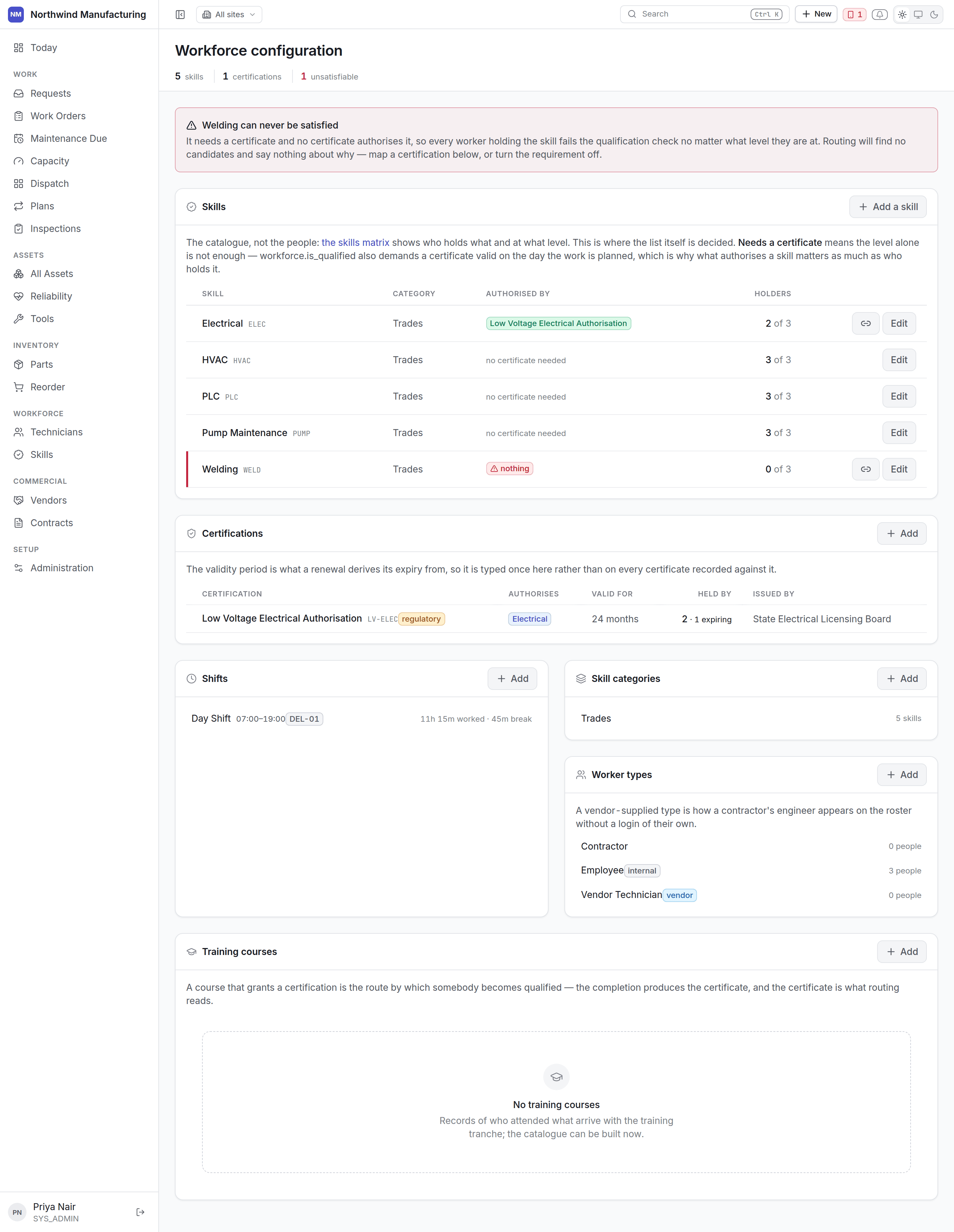Viewport: 954px width, 1232px height.
Task: Add a training course
Action: (902, 952)
